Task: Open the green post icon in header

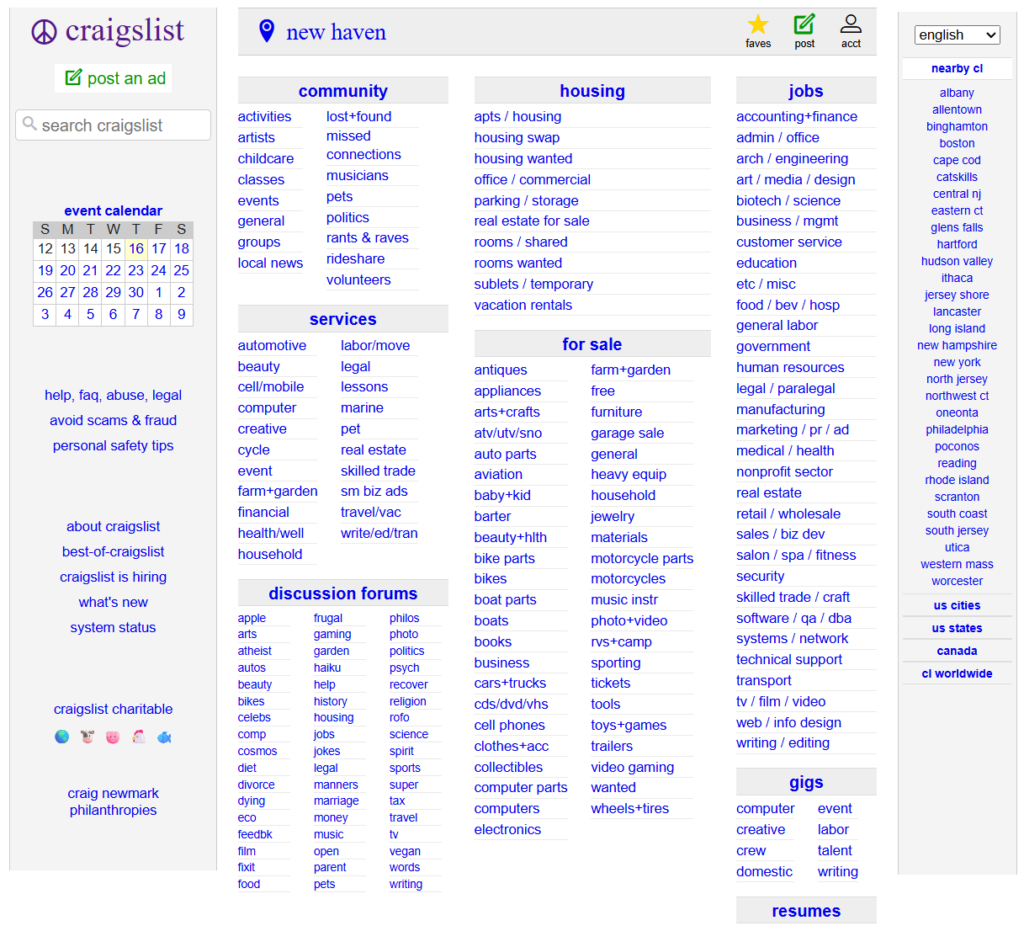Action: click(x=804, y=25)
